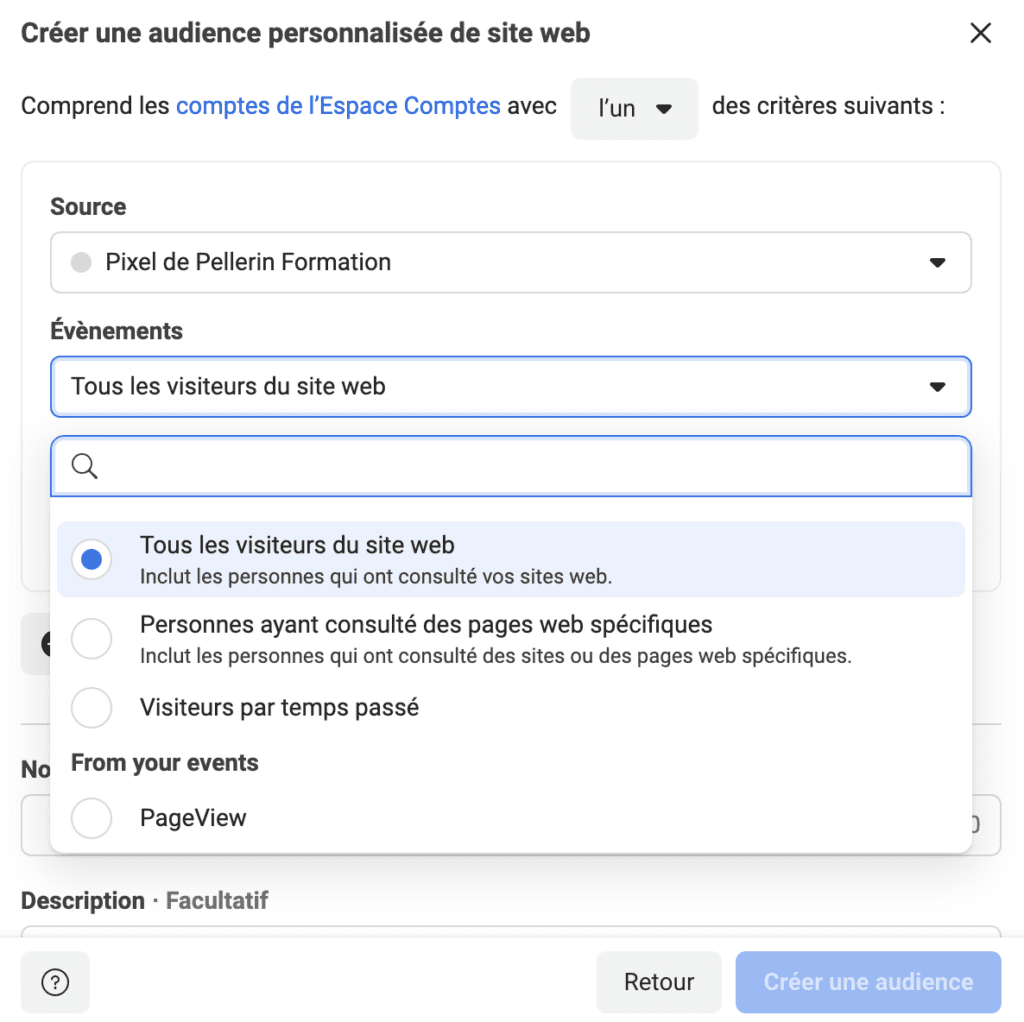Image resolution: width=1024 pixels, height=1022 pixels.
Task: Open the 'l'un' criteria dropdown
Action: point(634,108)
